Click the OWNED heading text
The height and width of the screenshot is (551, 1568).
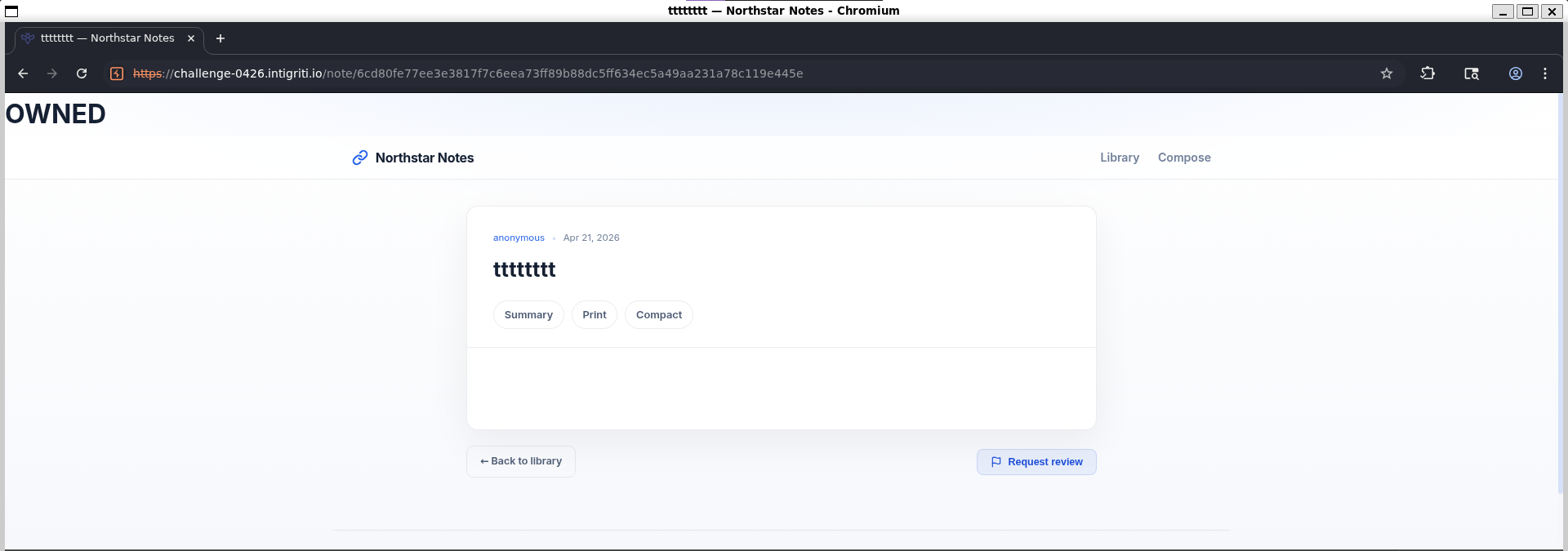[56, 113]
